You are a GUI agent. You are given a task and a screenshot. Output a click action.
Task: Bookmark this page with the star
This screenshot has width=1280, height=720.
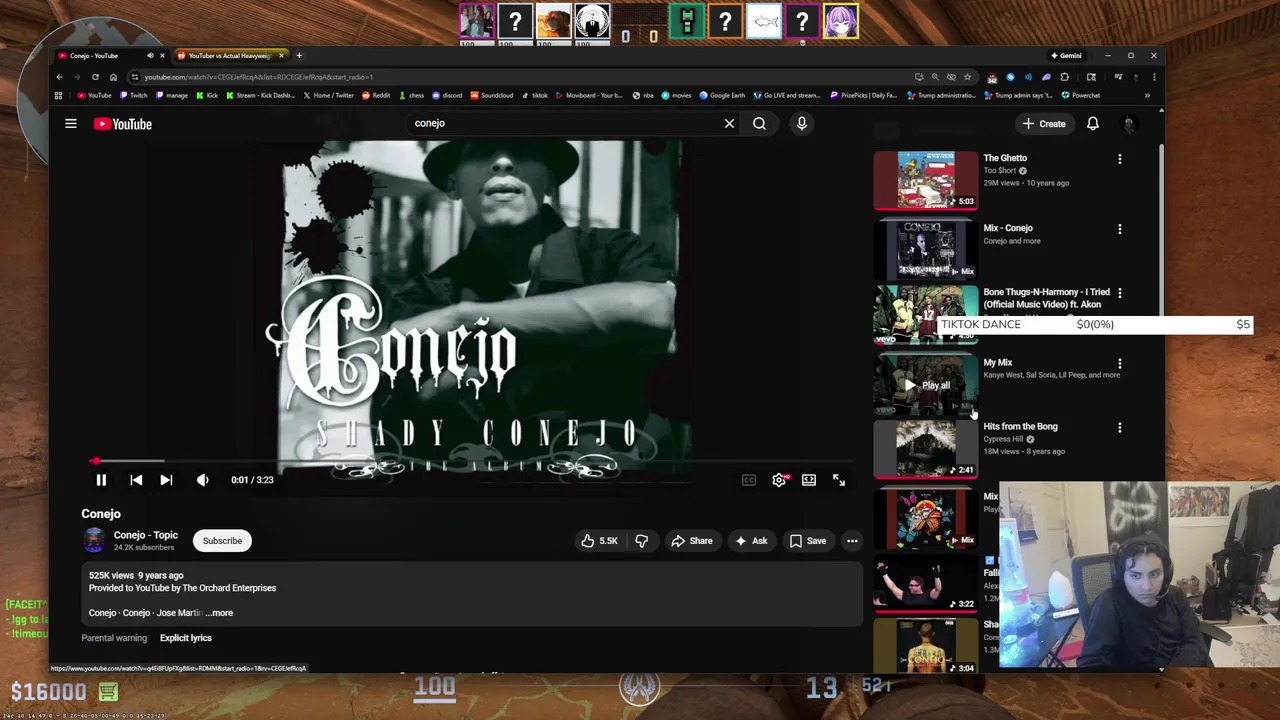(x=967, y=77)
